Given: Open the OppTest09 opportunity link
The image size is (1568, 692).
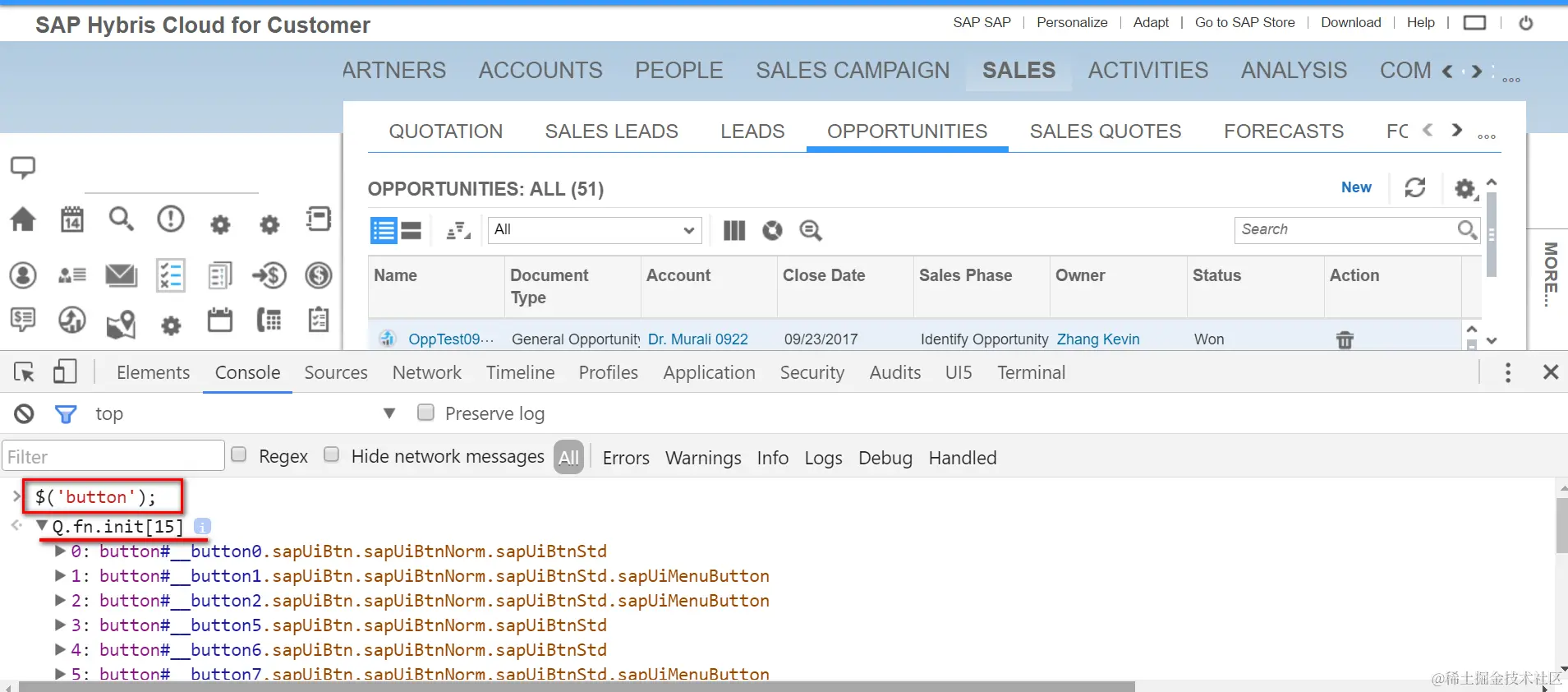Looking at the screenshot, I should coord(451,339).
